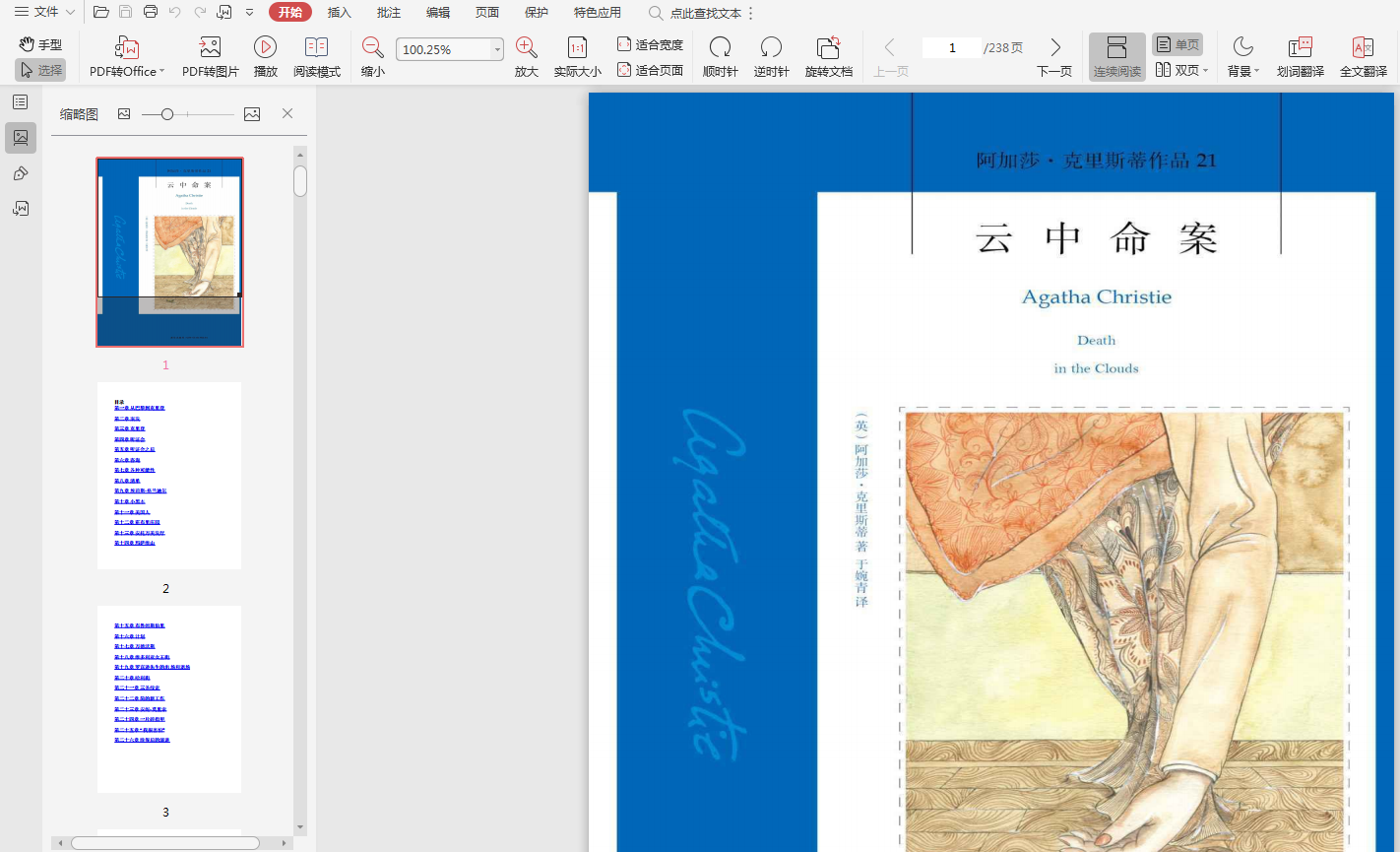
Task: Open the third icon in the left sidebar
Action: tap(21, 173)
